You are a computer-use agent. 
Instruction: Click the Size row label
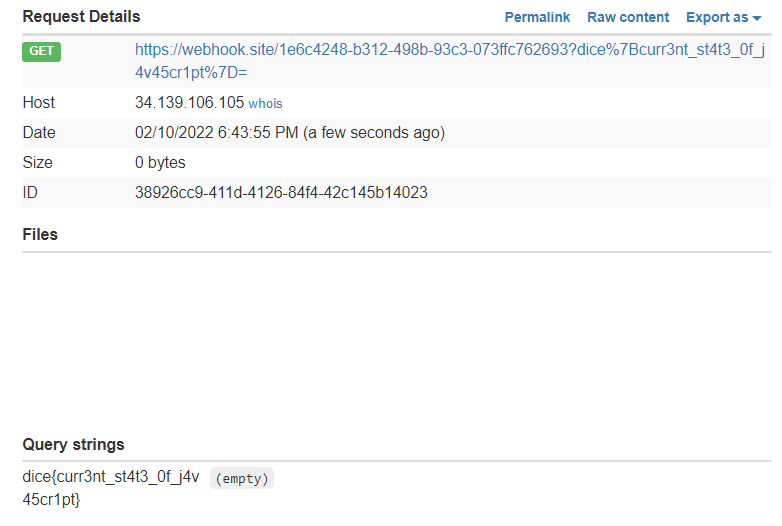(x=38, y=163)
